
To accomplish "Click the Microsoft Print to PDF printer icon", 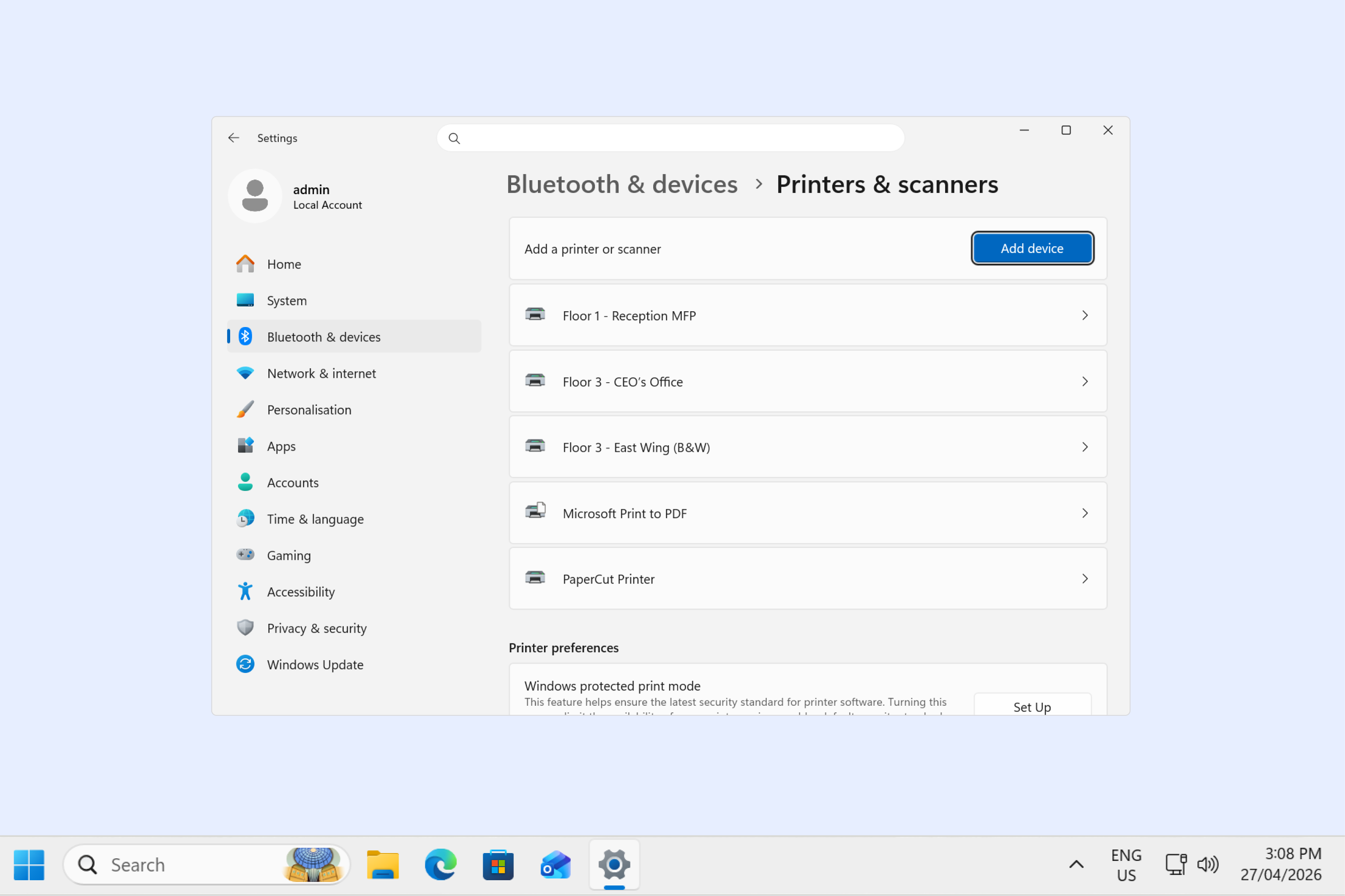I will click(535, 511).
